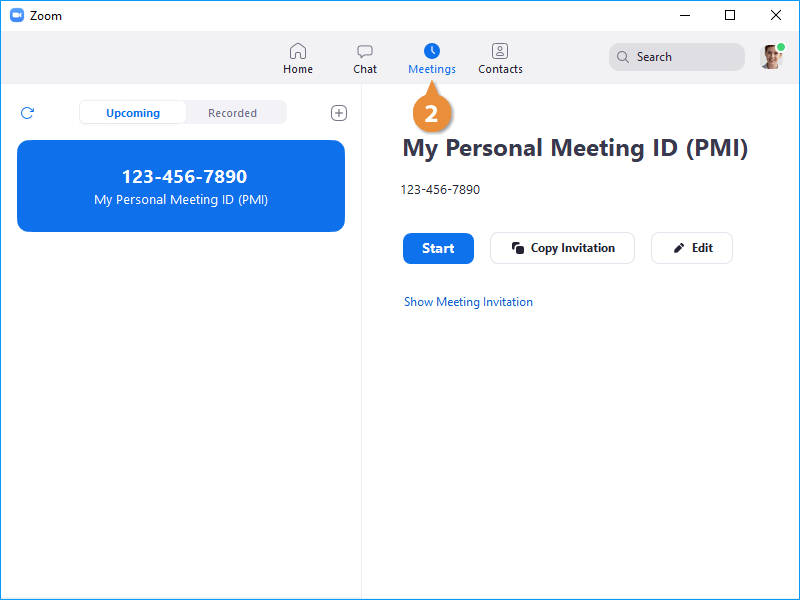Minimize the Zoom window
Screen dimensions: 800x600
pos(685,15)
